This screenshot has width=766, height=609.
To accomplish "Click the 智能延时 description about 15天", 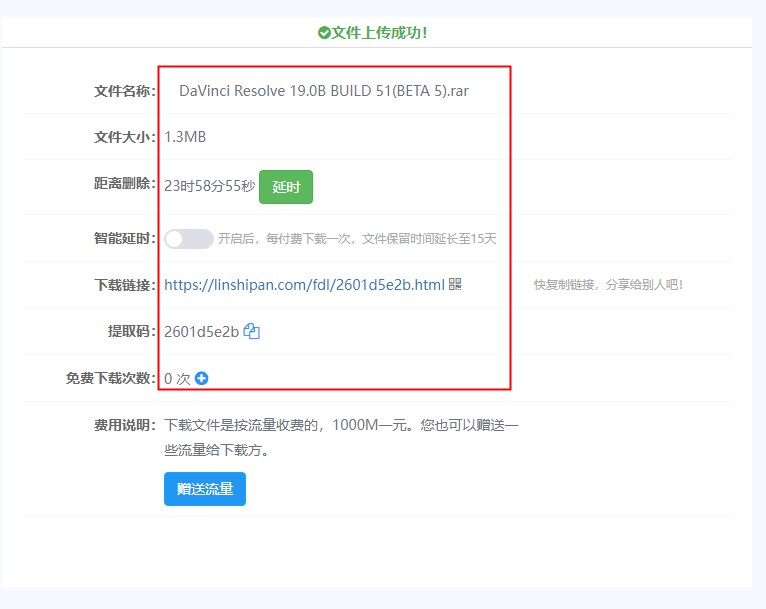I will [357, 238].
